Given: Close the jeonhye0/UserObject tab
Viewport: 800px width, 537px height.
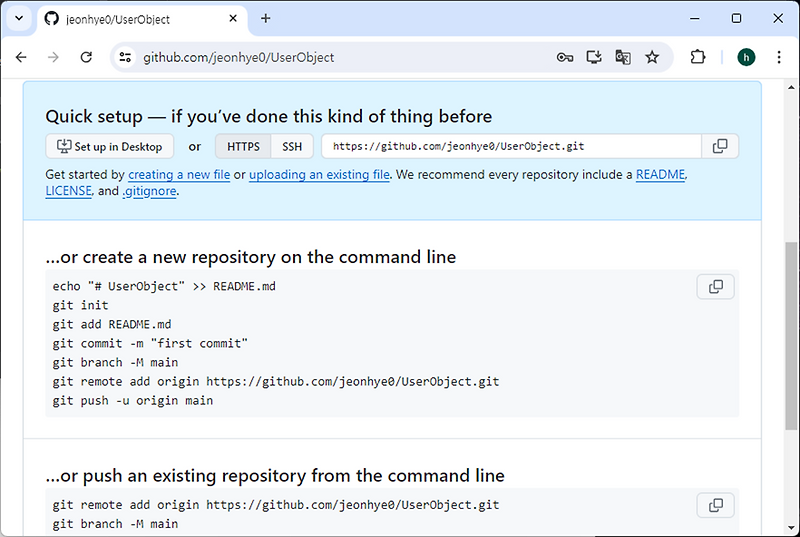Looking at the screenshot, I should click(233, 18).
